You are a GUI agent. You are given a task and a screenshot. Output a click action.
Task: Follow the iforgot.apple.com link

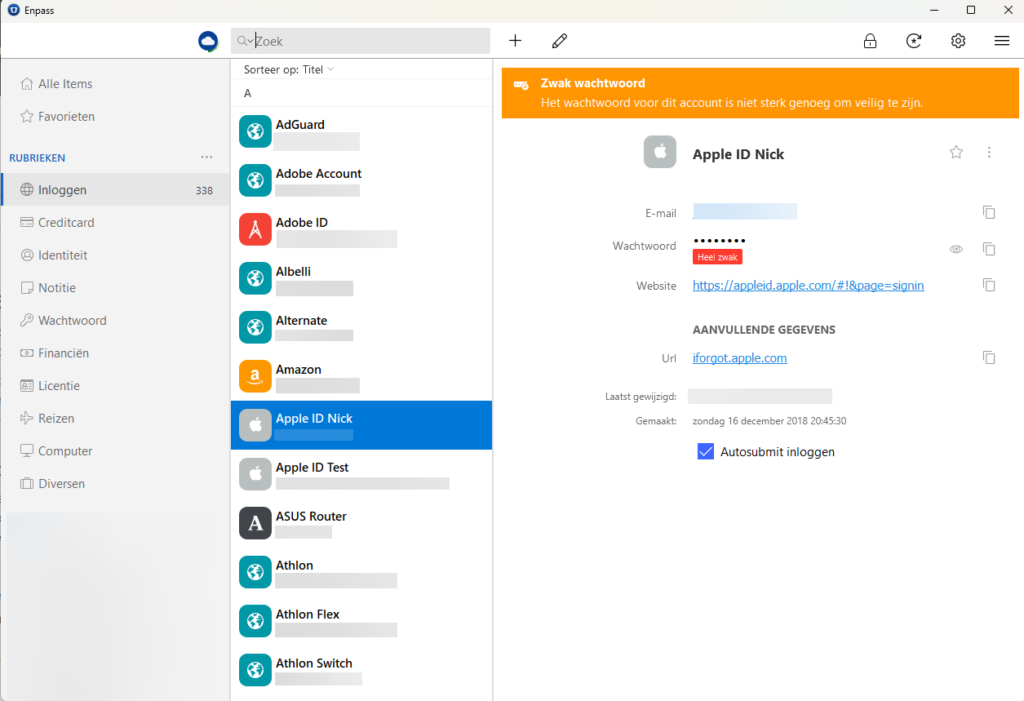point(740,358)
